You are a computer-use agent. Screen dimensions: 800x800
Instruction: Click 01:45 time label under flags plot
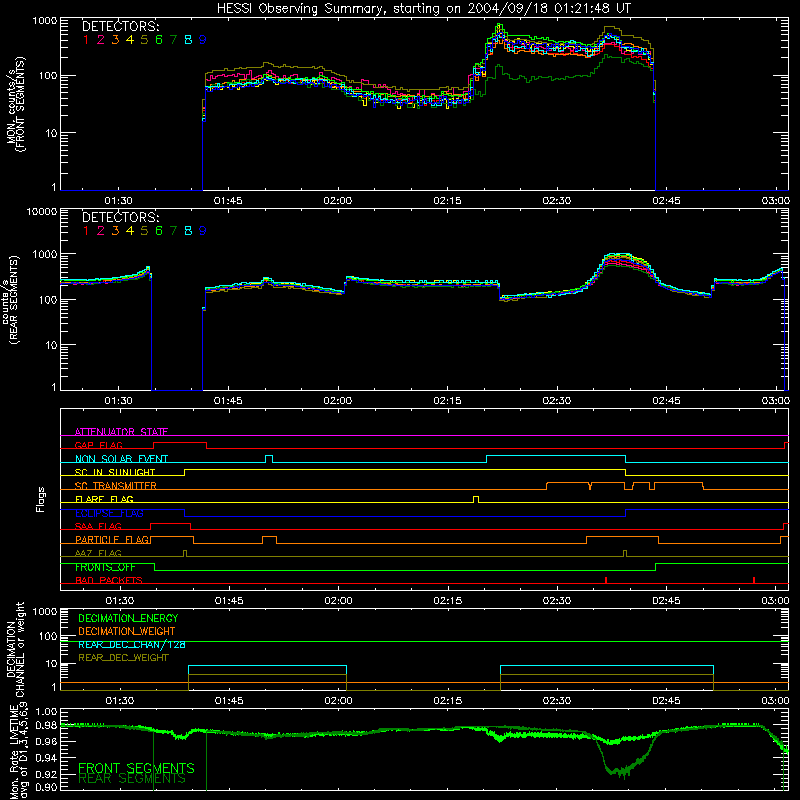point(229,601)
